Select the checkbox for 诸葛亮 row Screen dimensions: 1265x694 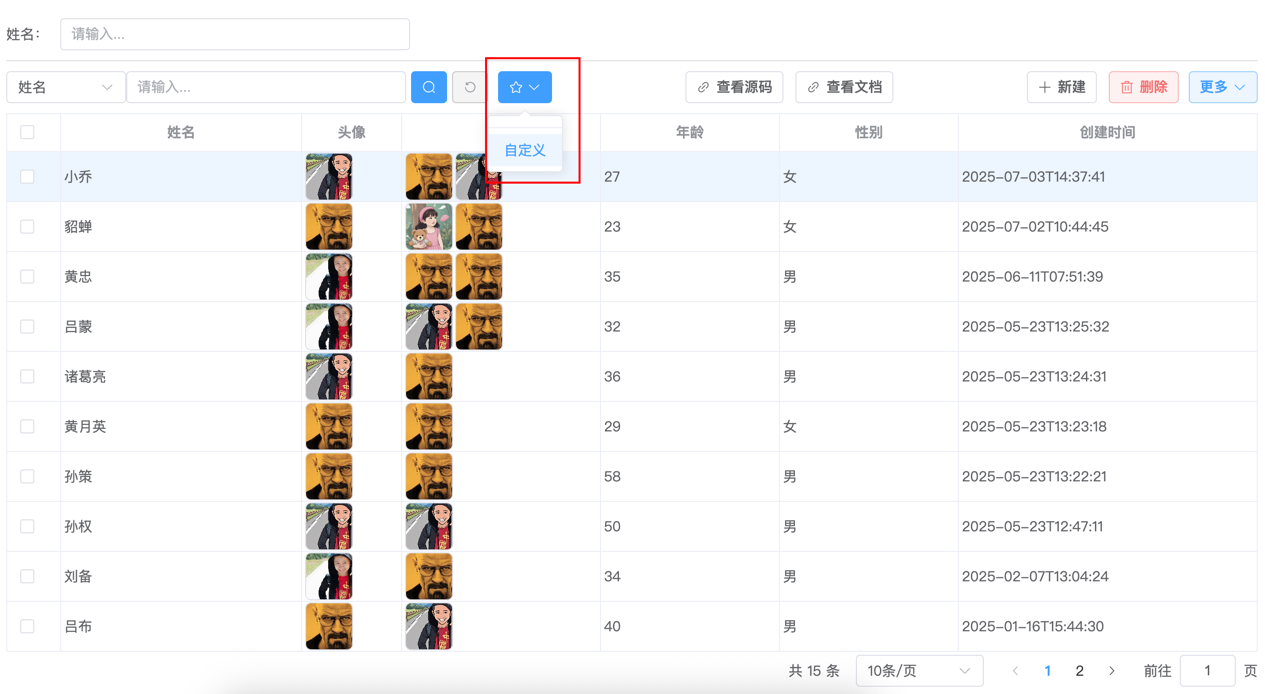point(27,377)
